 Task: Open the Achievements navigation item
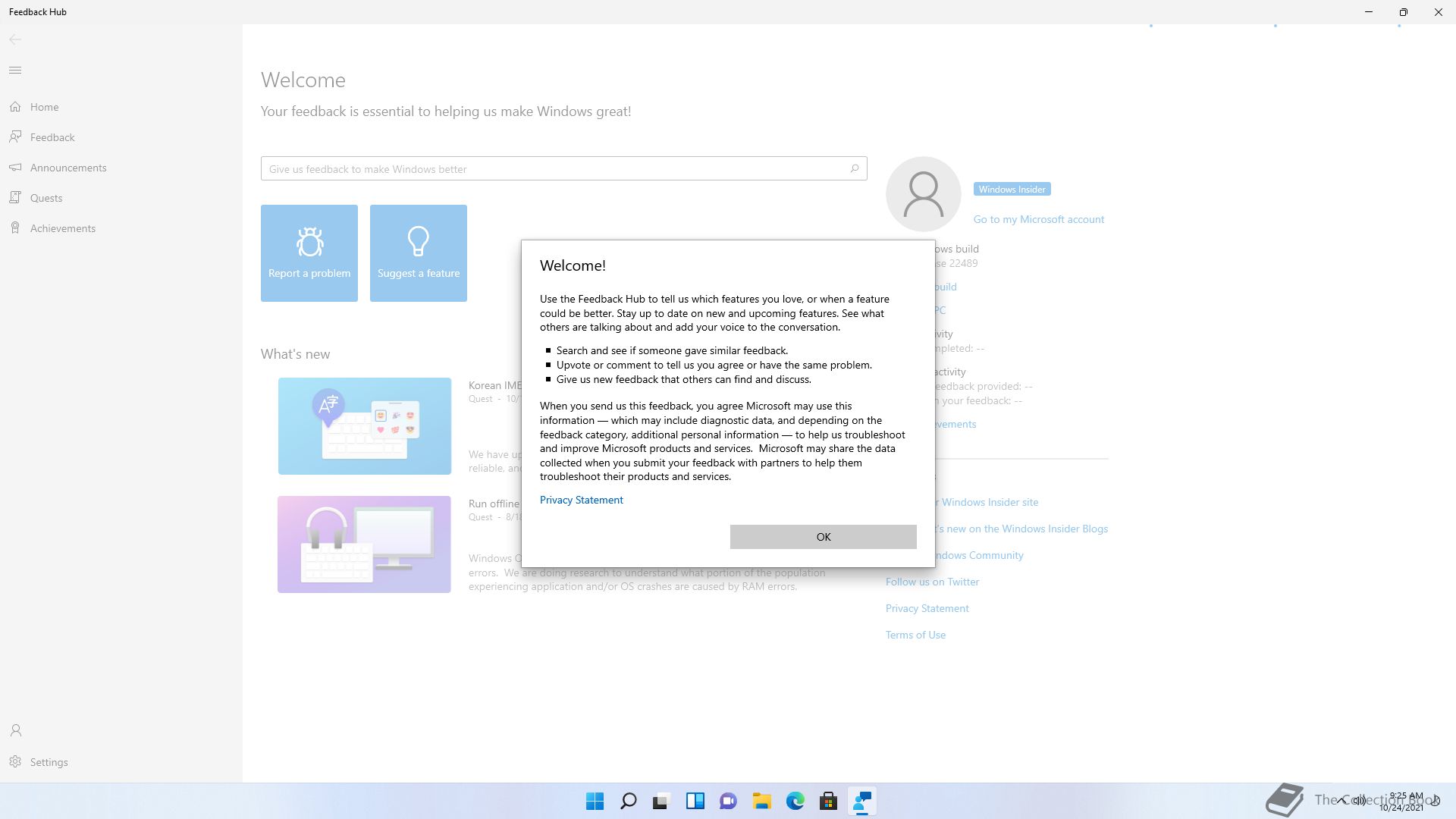121,228
